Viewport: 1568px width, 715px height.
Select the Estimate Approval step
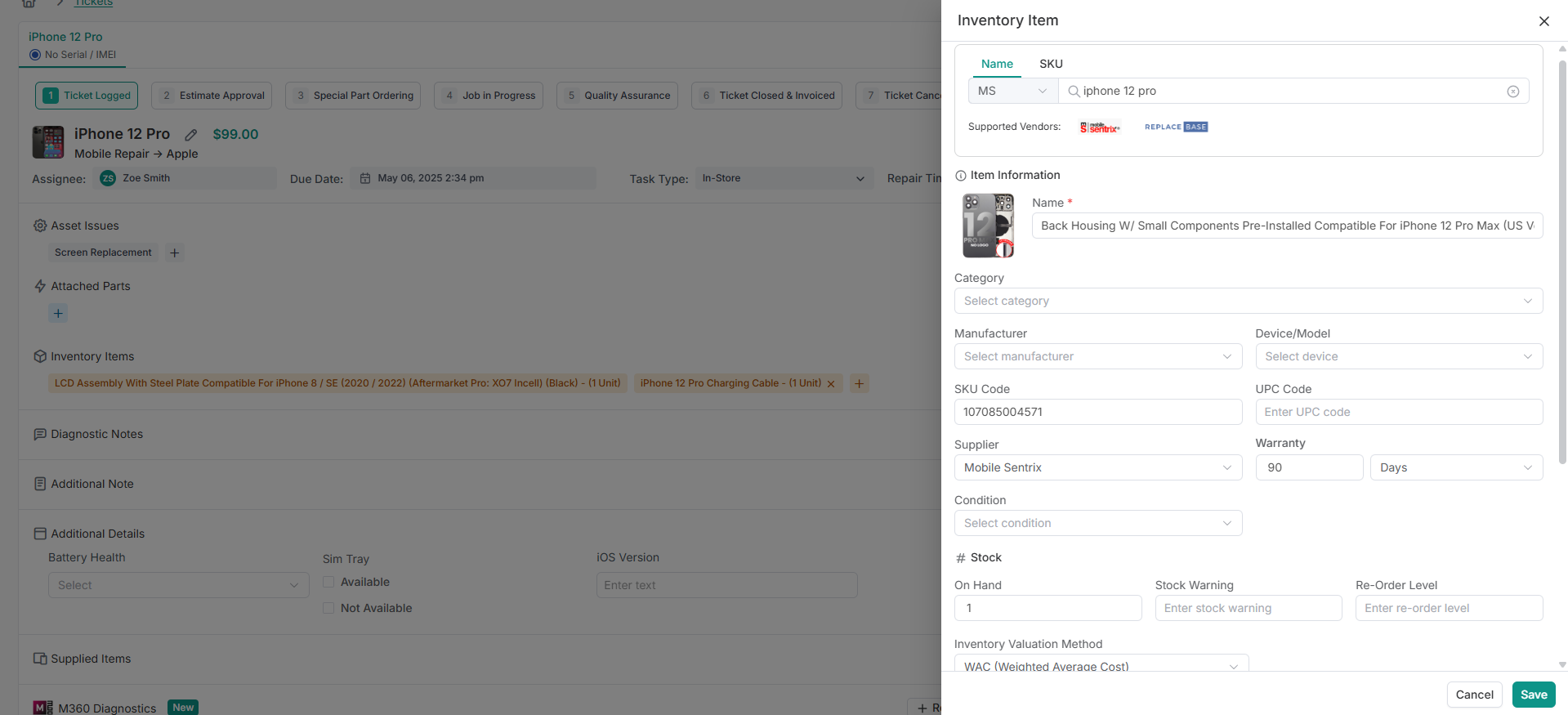(x=212, y=96)
